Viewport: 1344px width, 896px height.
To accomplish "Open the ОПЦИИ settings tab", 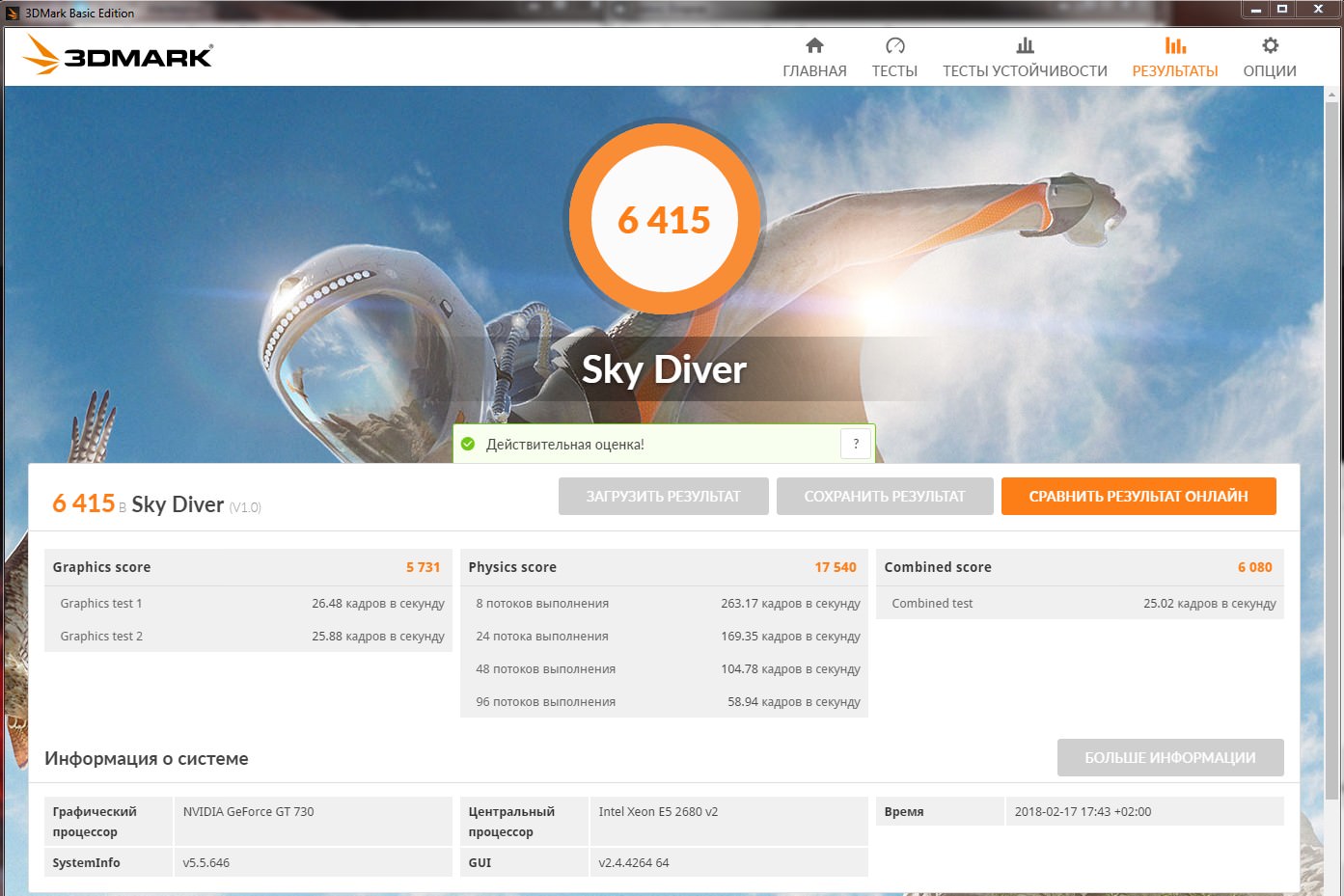I will click(x=1270, y=58).
